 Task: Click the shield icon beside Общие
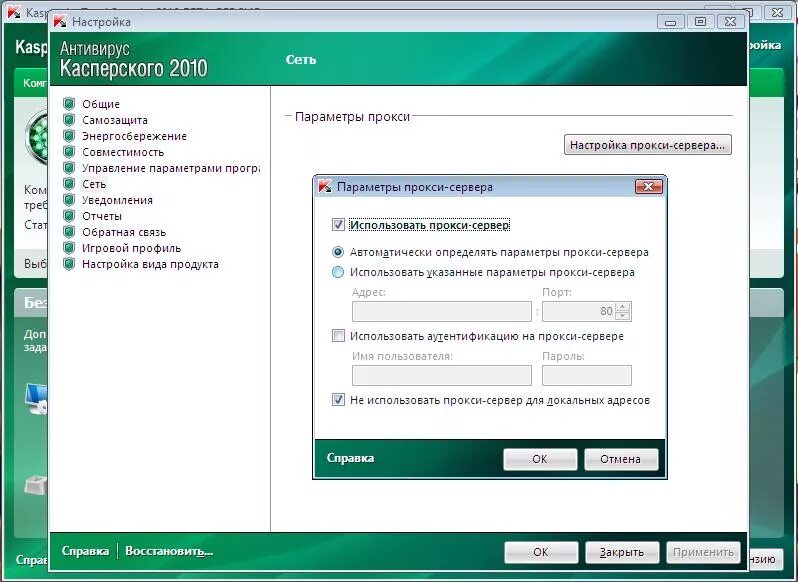coord(69,104)
